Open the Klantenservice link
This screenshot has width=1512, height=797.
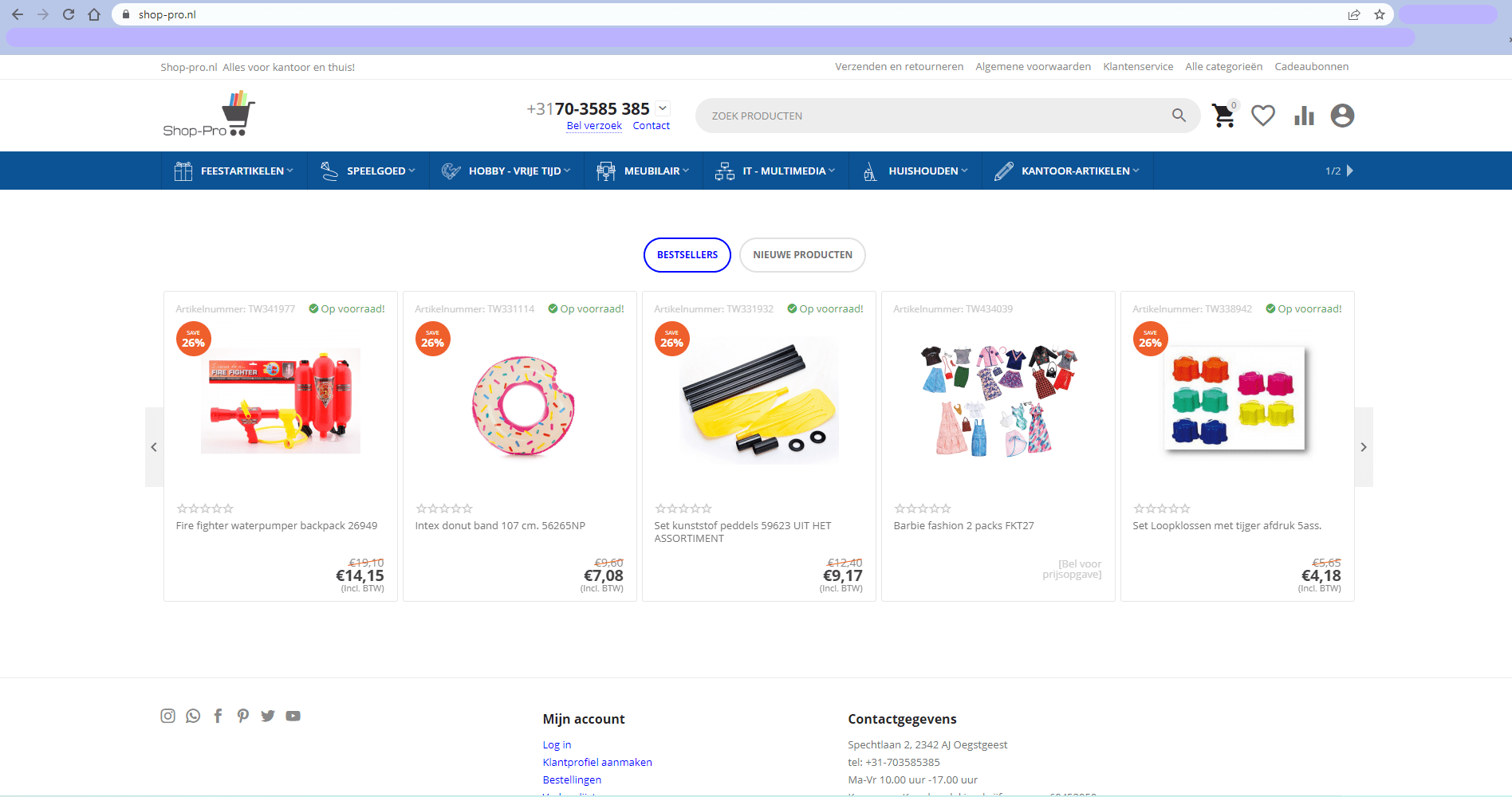1138,67
